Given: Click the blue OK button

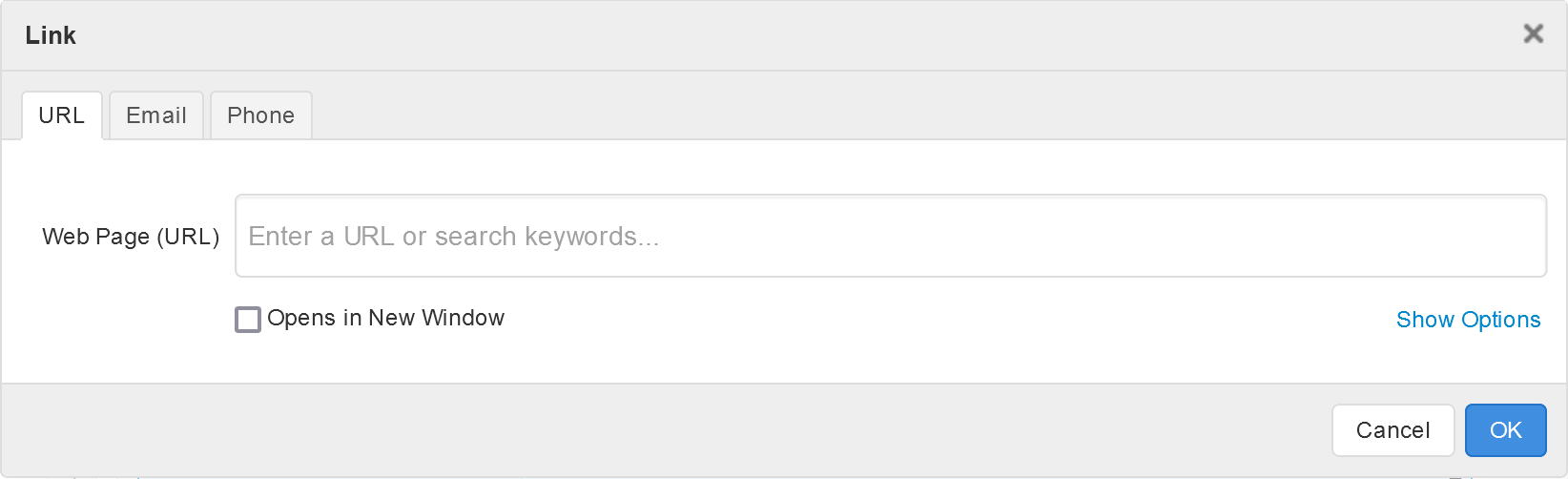Looking at the screenshot, I should (1505, 430).
